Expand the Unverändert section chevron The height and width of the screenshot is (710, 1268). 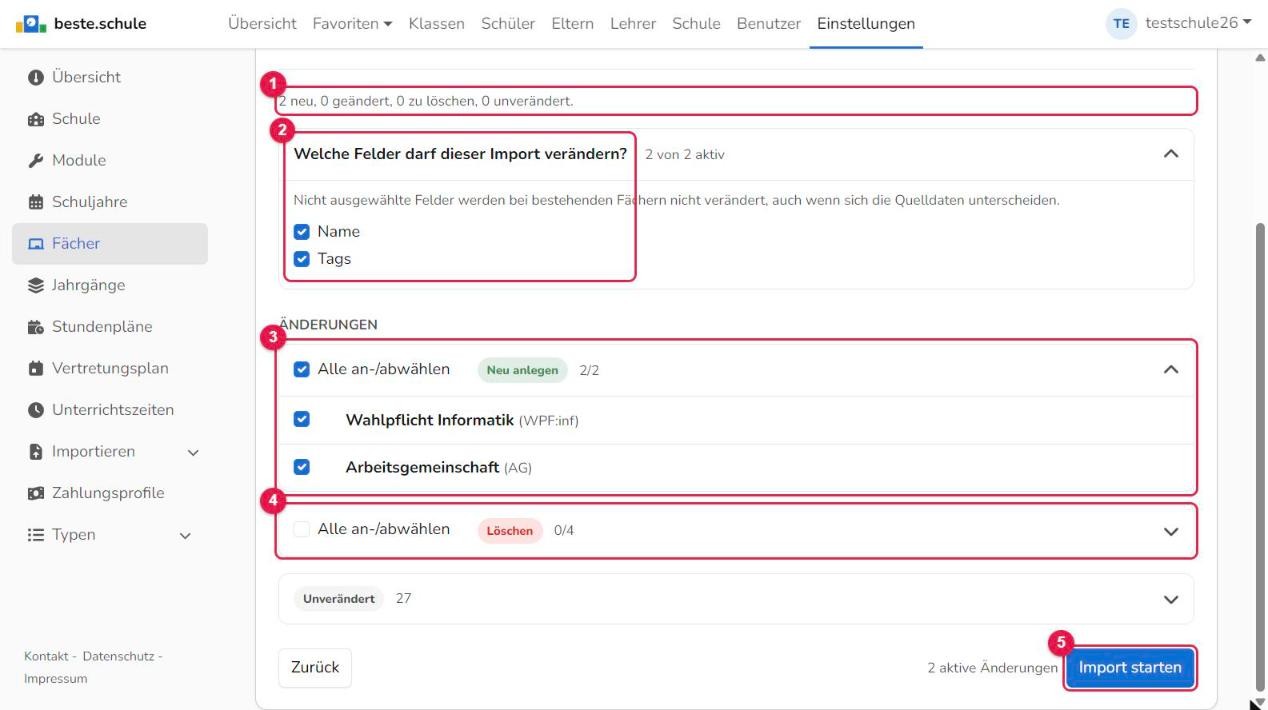[1171, 599]
